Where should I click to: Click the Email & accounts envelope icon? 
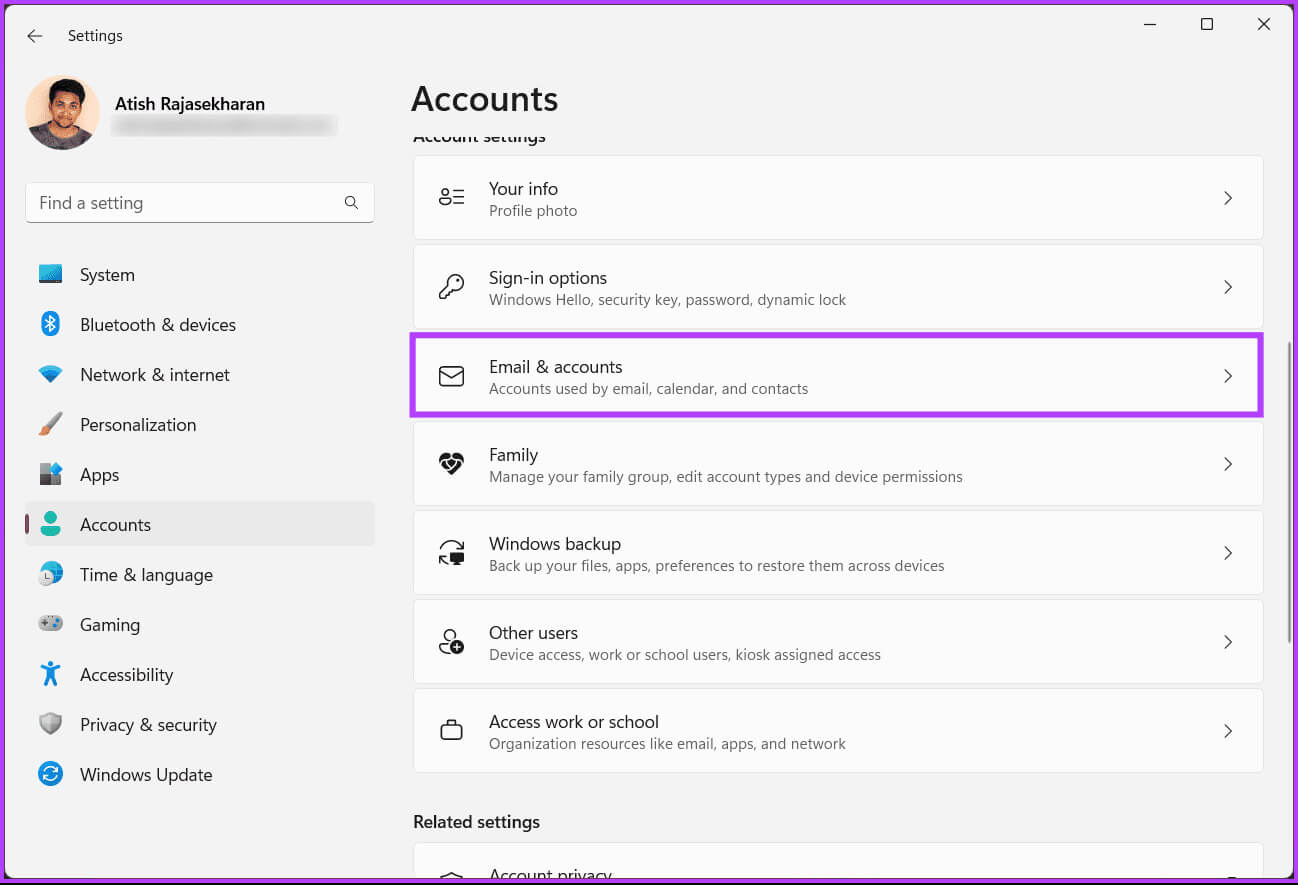click(451, 376)
